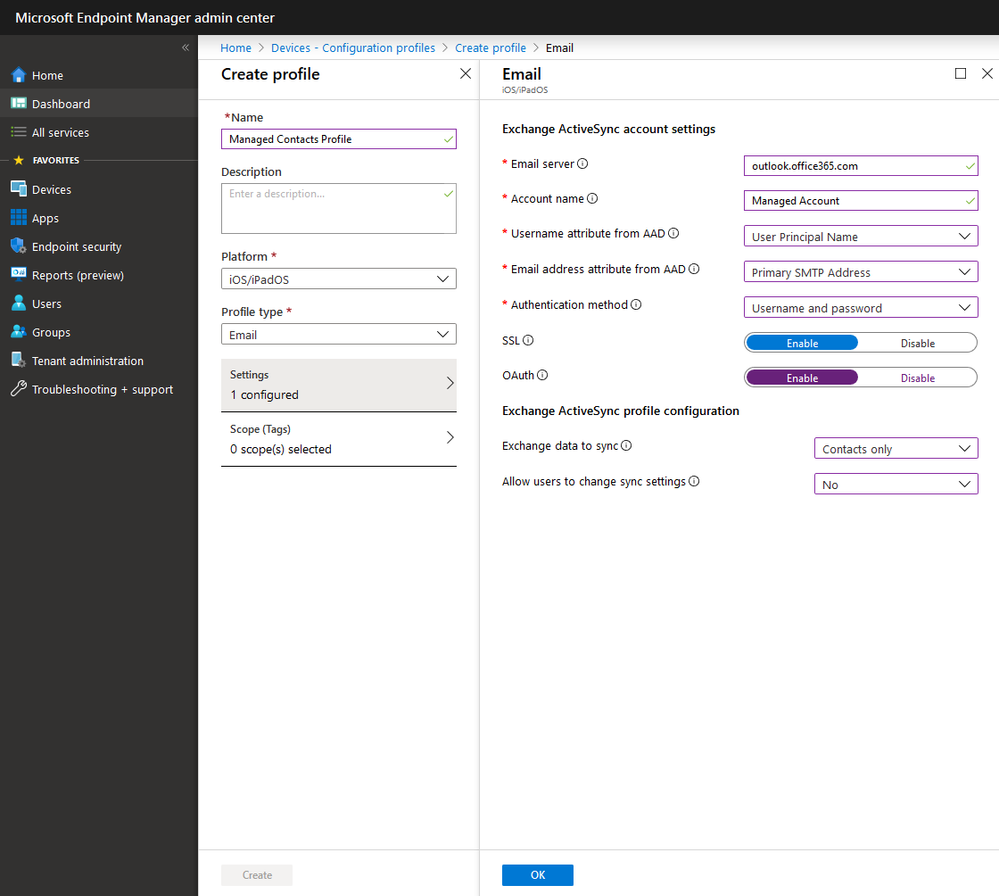Click the Devices icon in sidebar

18,189
